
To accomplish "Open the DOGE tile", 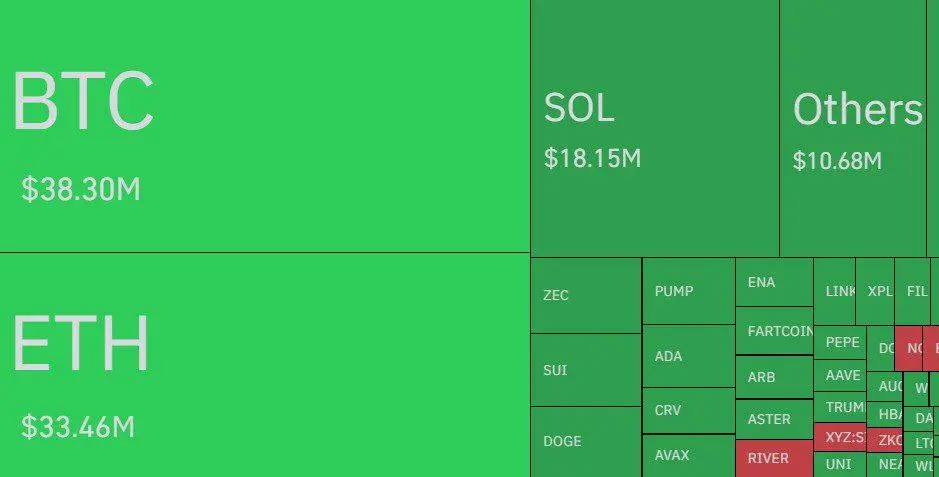I will coord(586,442).
